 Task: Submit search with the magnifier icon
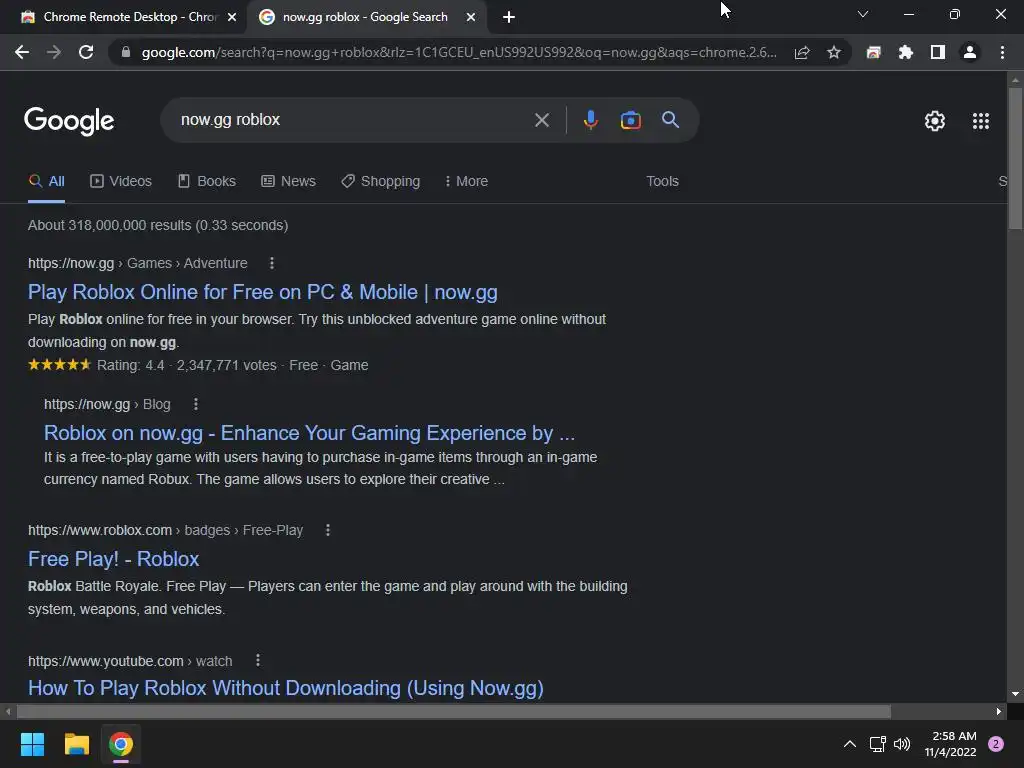click(x=670, y=120)
